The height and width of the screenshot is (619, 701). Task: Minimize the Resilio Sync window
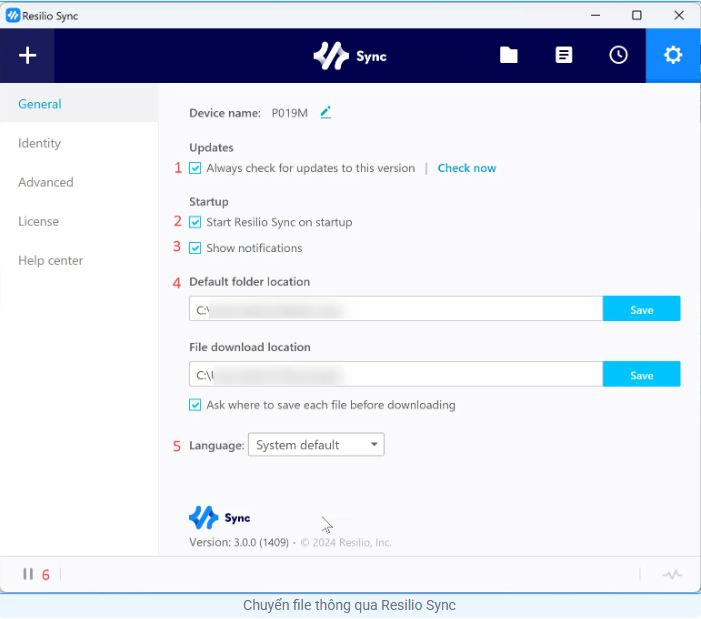[595, 15]
